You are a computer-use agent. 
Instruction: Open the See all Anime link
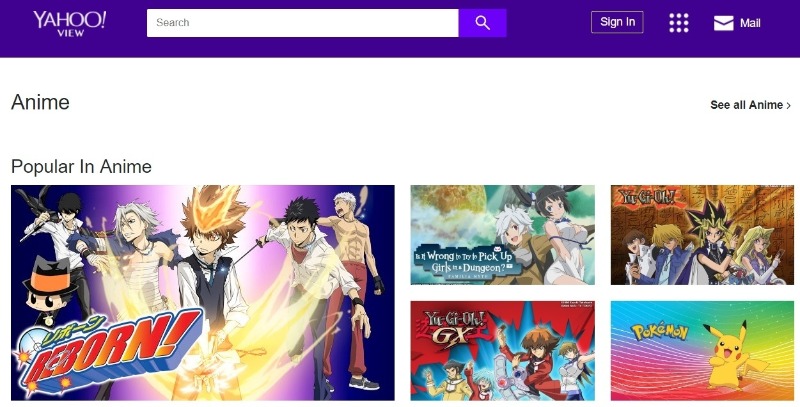point(750,105)
